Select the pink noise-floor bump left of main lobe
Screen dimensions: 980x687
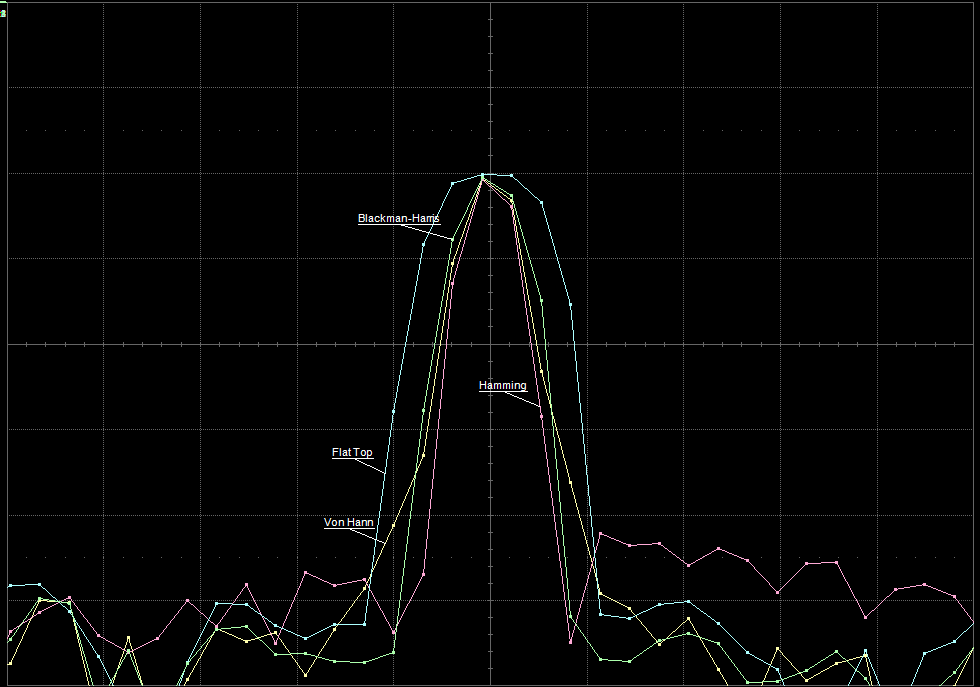coord(305,573)
